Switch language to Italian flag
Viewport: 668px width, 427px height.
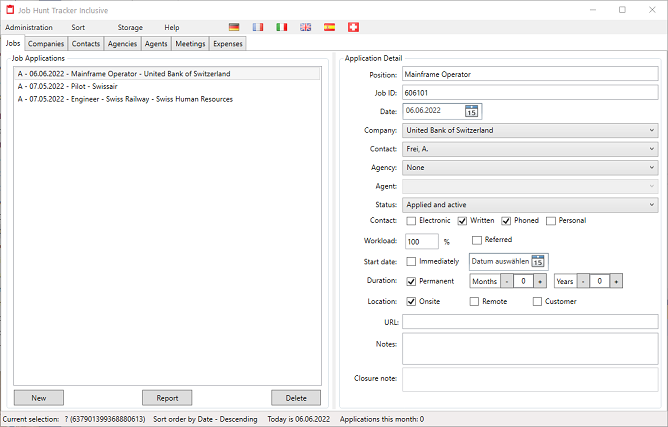(282, 27)
